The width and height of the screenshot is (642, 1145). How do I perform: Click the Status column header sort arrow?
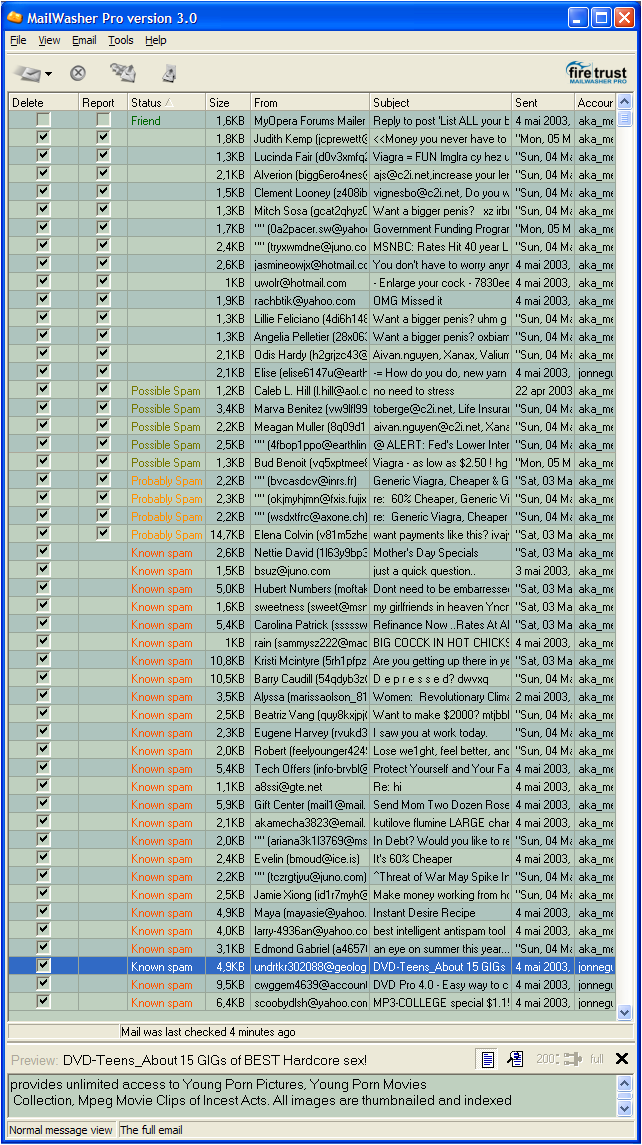169,103
